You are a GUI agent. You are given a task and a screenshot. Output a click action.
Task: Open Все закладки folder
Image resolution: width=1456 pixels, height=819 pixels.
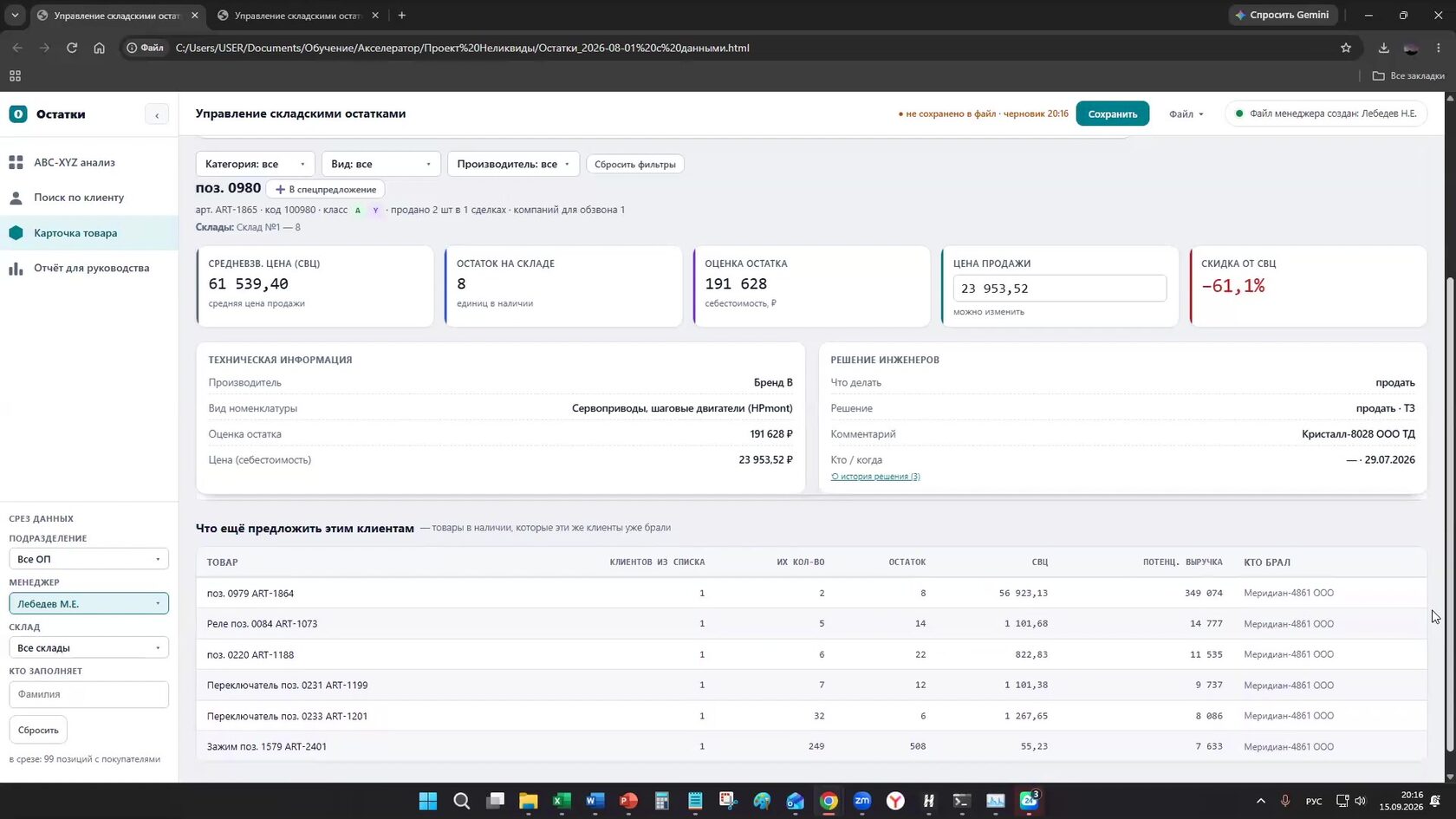(x=1408, y=75)
